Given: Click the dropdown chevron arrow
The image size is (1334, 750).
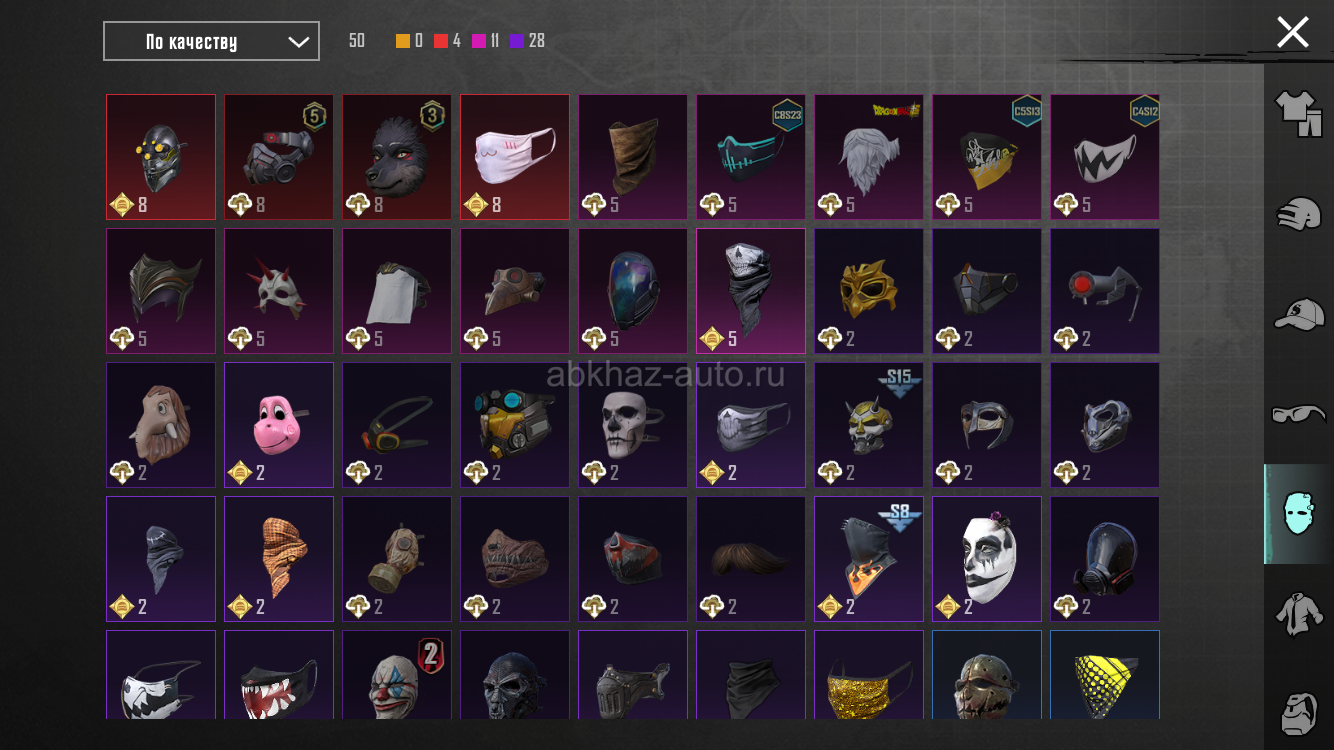Looking at the screenshot, I should pos(297,42).
